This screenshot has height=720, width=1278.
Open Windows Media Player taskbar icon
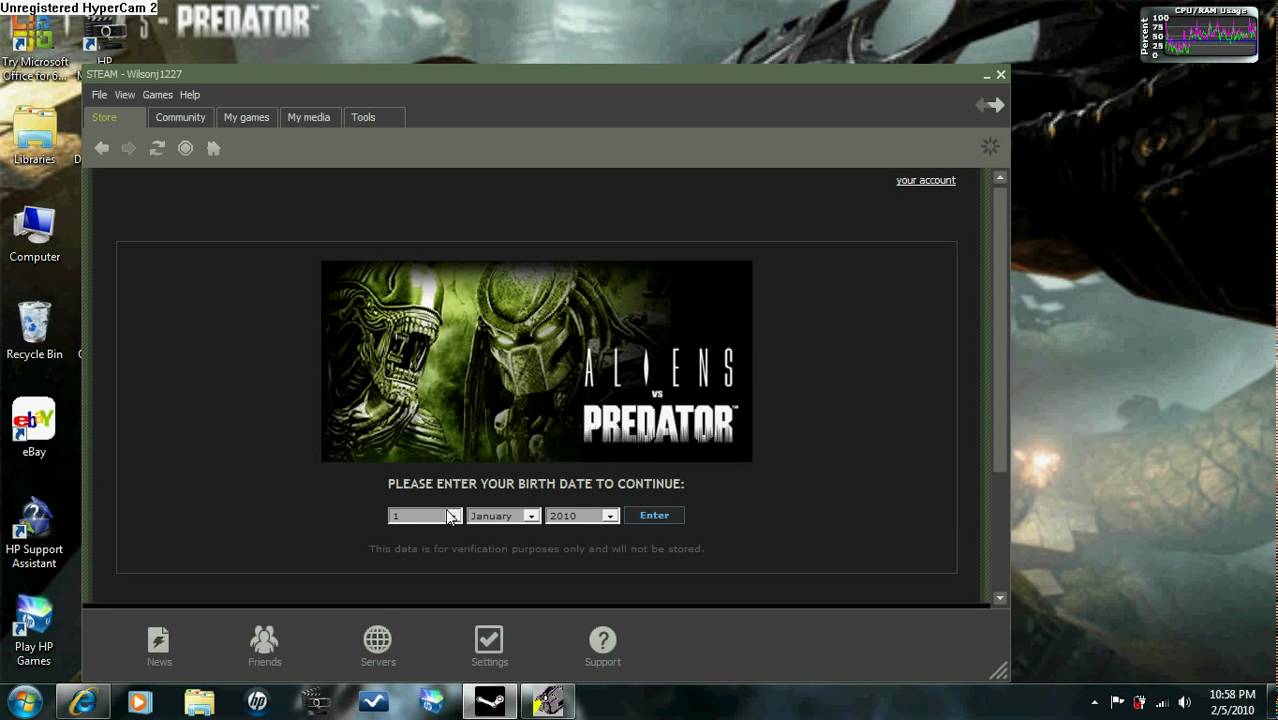point(140,702)
